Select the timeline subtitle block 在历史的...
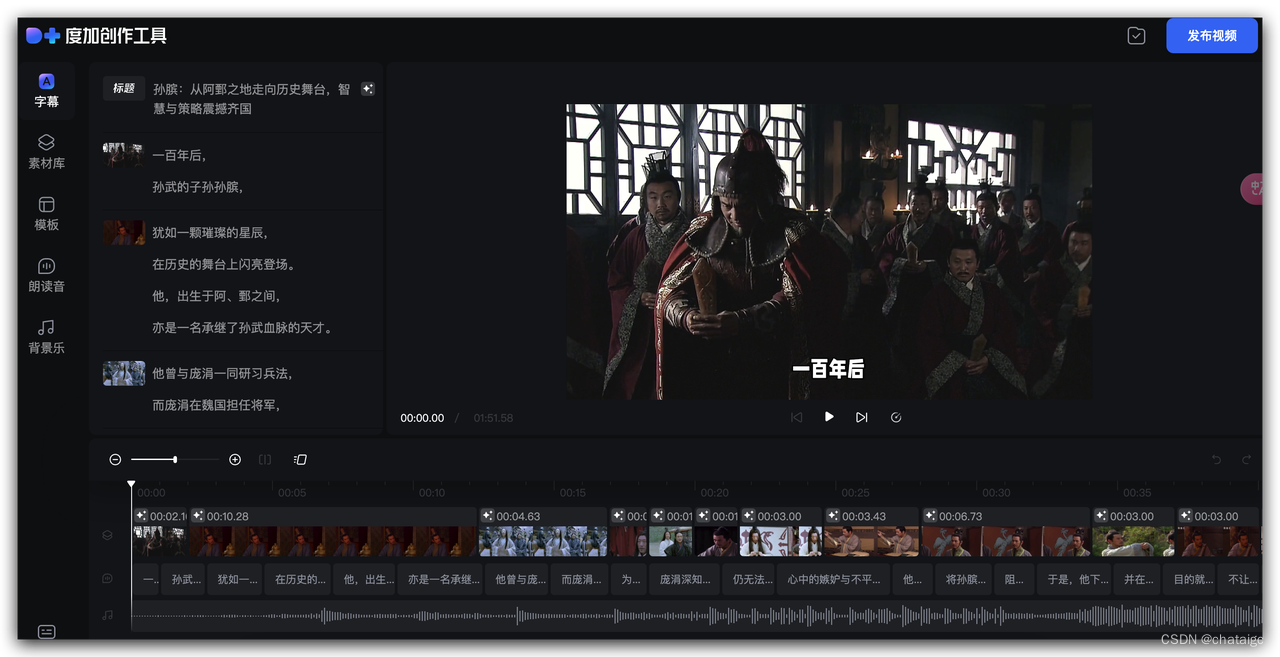This screenshot has height=657, width=1280. pyautogui.click(x=298, y=579)
